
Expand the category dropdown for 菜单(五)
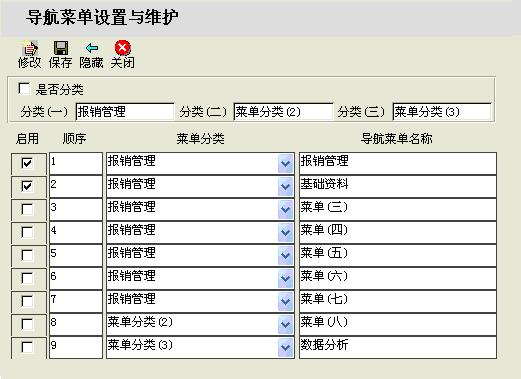point(285,255)
